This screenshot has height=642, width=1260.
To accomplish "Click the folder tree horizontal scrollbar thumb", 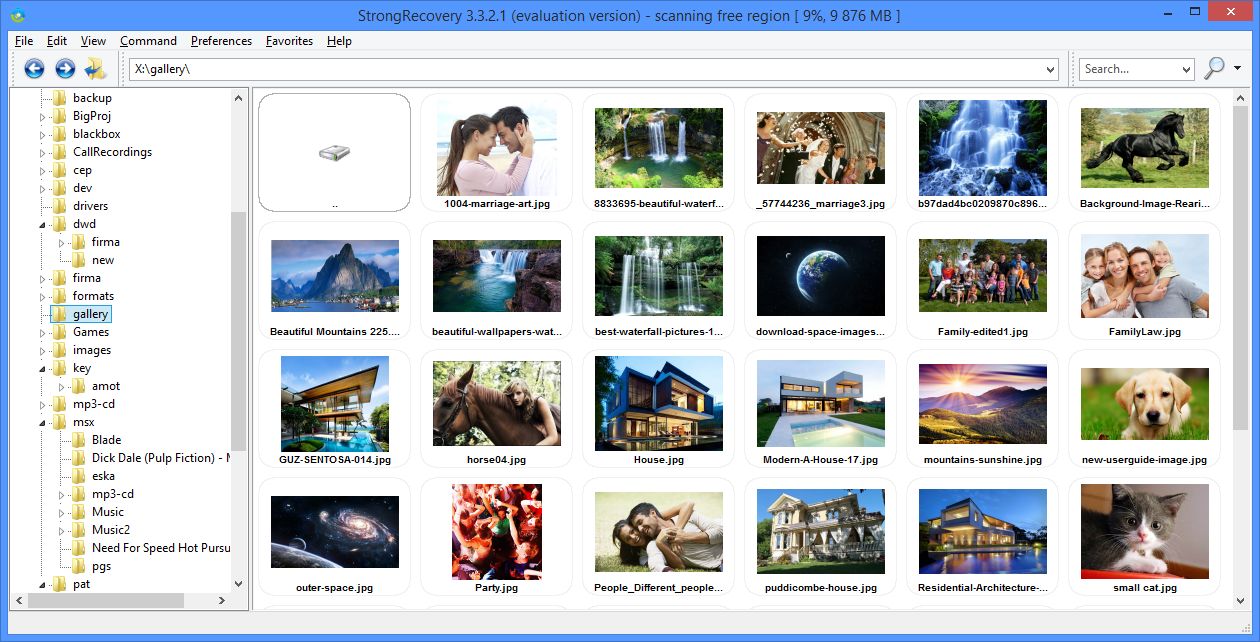I will [x=105, y=601].
